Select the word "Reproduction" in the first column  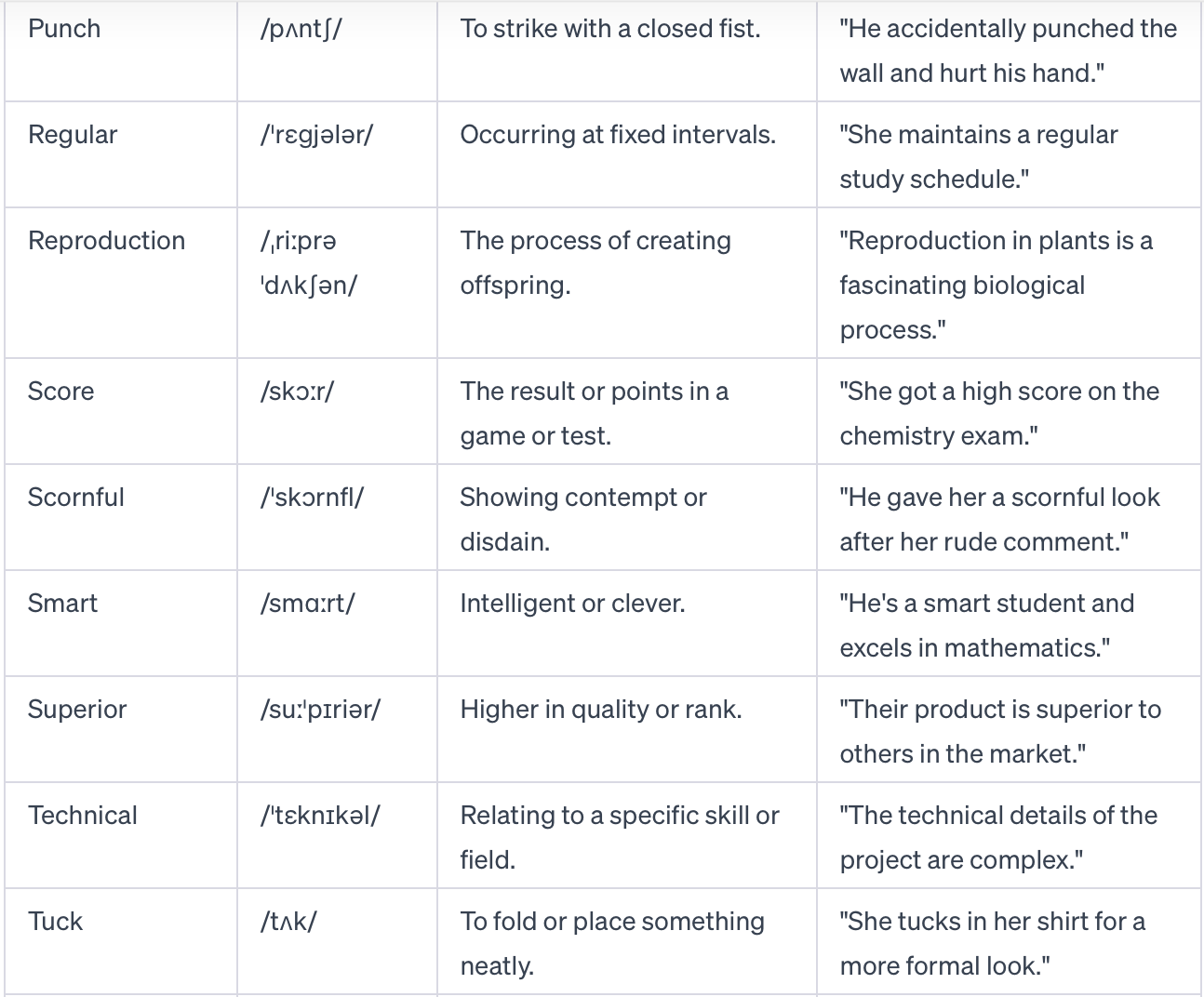106,241
